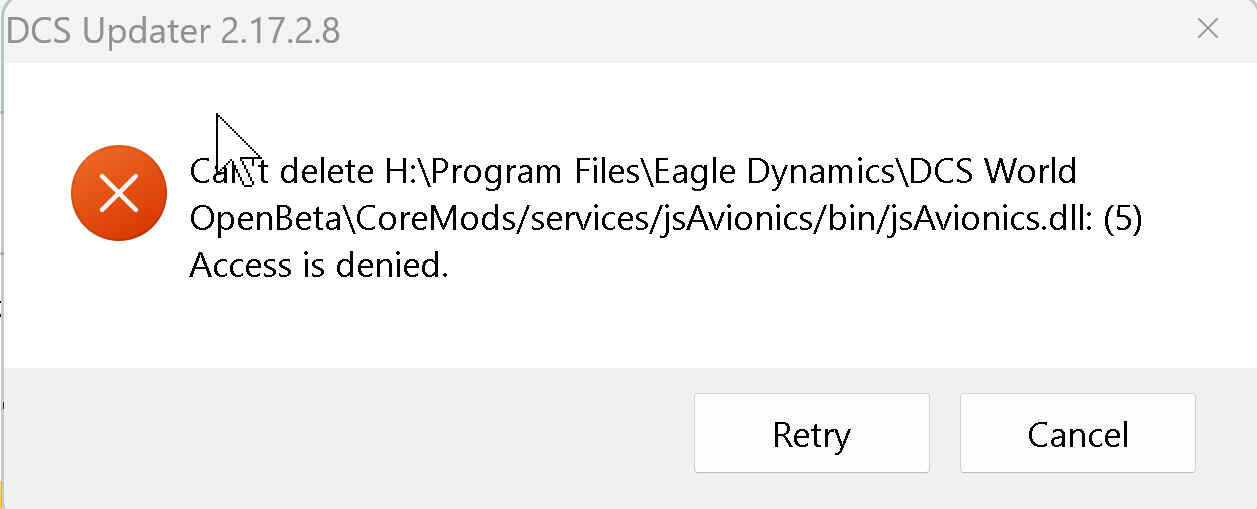
Task: Click the "H:\Program Files" portion of path
Action: [x=513, y=172]
